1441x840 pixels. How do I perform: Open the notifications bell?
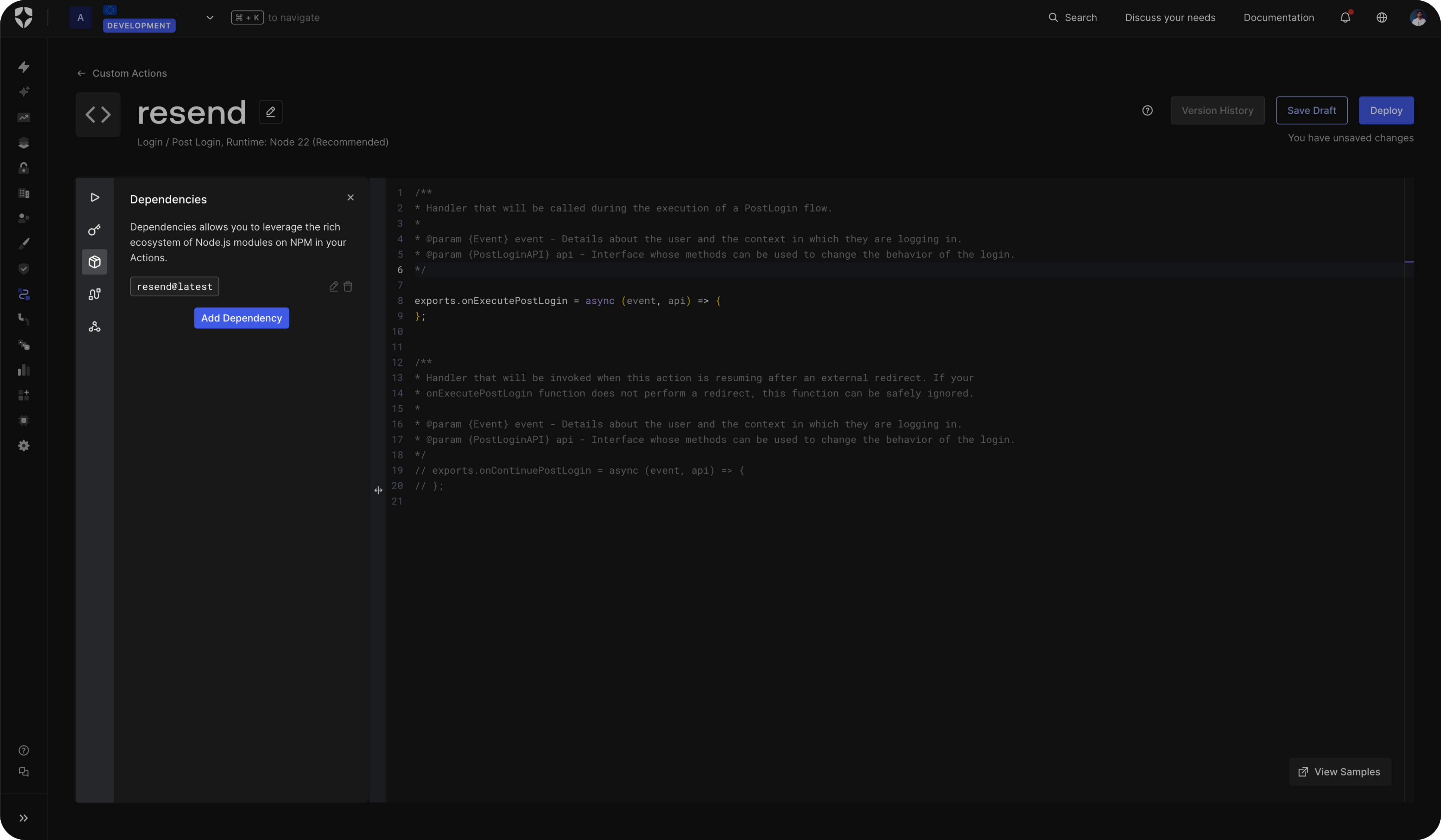[1346, 18]
